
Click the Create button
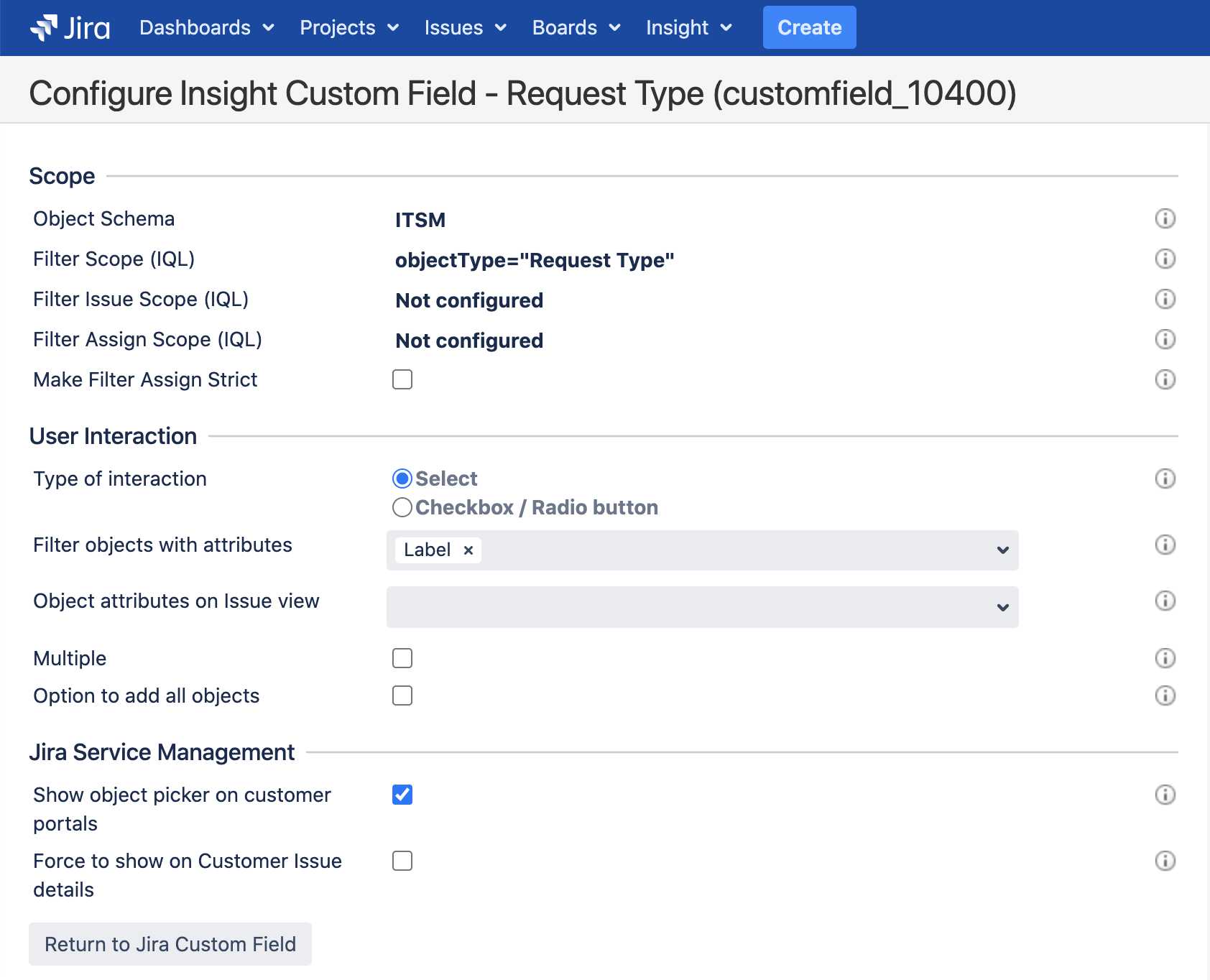(x=809, y=28)
